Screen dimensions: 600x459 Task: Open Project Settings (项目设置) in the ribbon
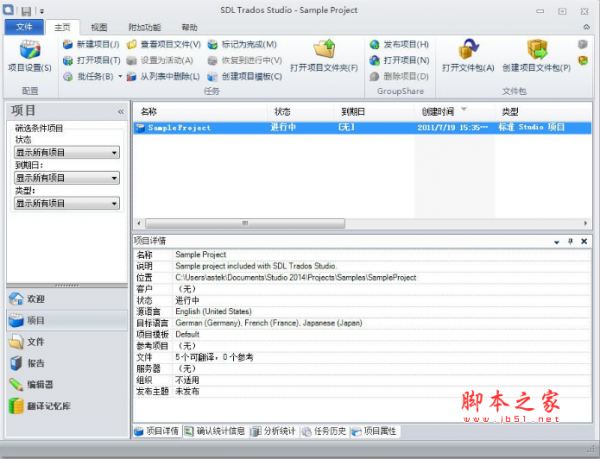coord(30,56)
